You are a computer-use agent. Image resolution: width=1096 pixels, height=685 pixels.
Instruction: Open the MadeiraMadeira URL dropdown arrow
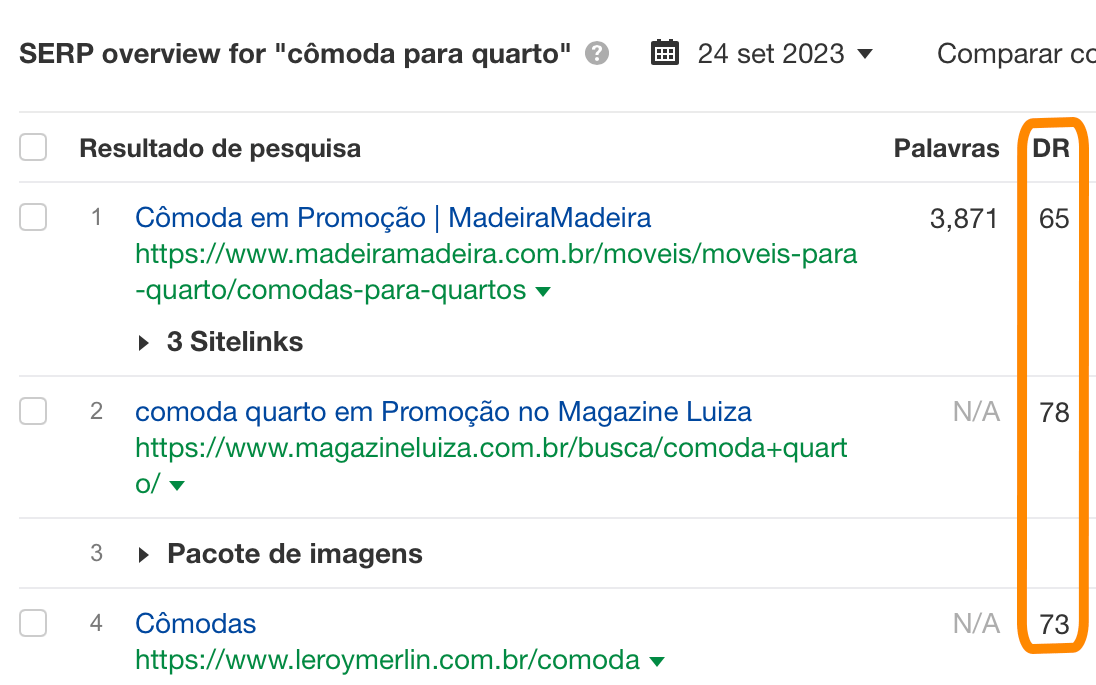click(x=543, y=292)
